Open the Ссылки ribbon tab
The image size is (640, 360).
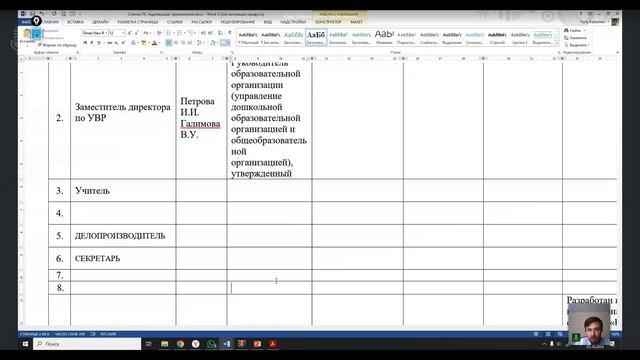point(174,22)
